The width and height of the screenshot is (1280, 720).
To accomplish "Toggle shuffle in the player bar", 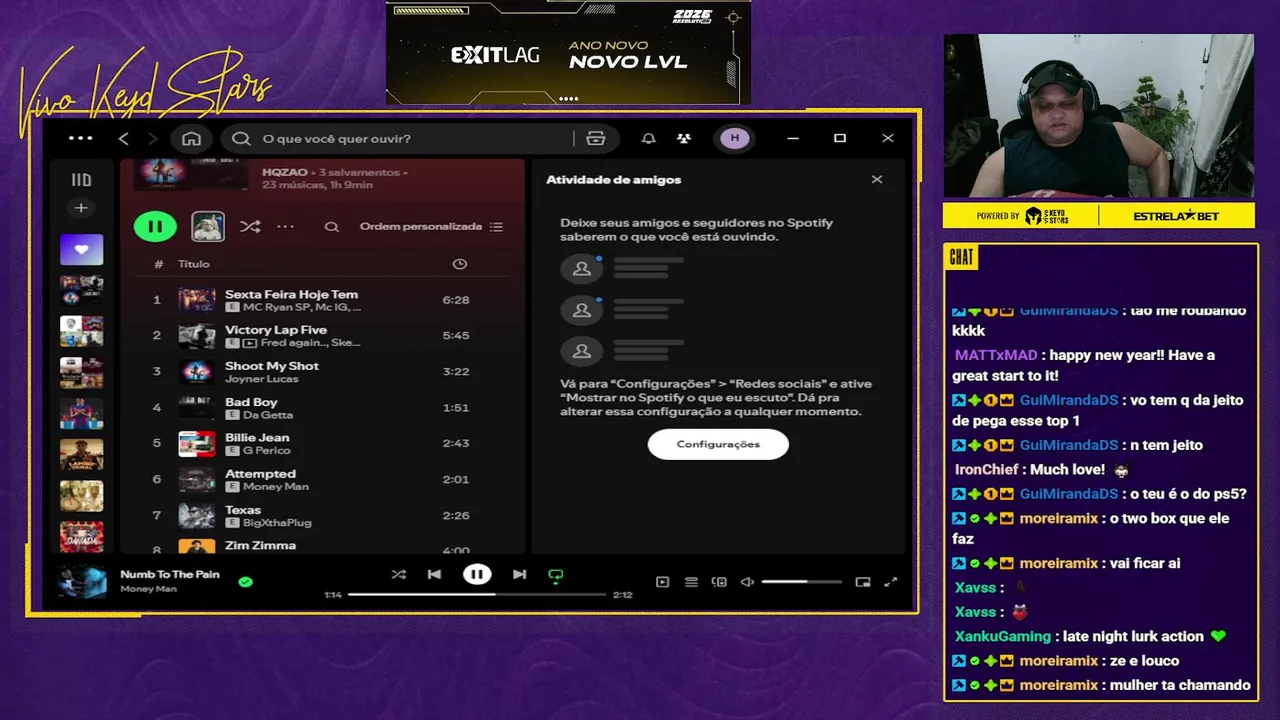I will tap(398, 574).
